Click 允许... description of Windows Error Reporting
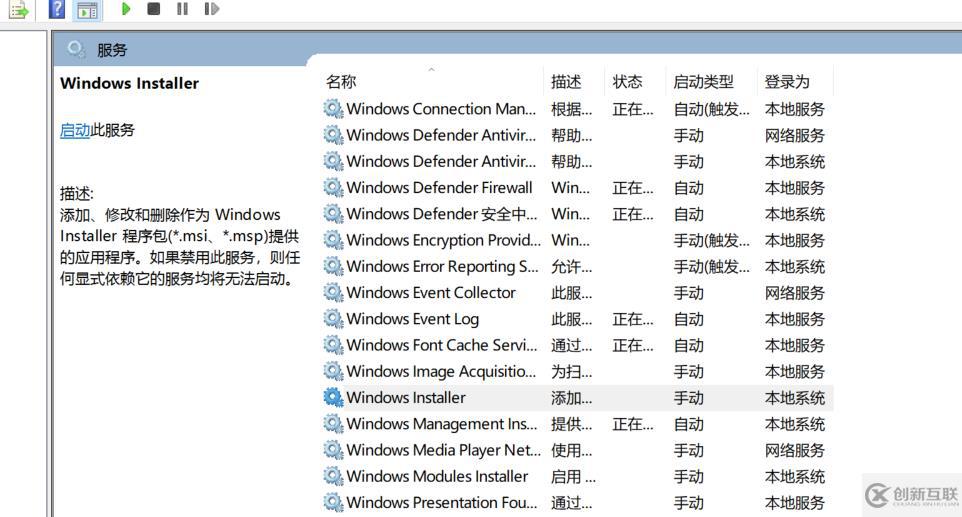Image resolution: width=962 pixels, height=517 pixels. [571, 267]
